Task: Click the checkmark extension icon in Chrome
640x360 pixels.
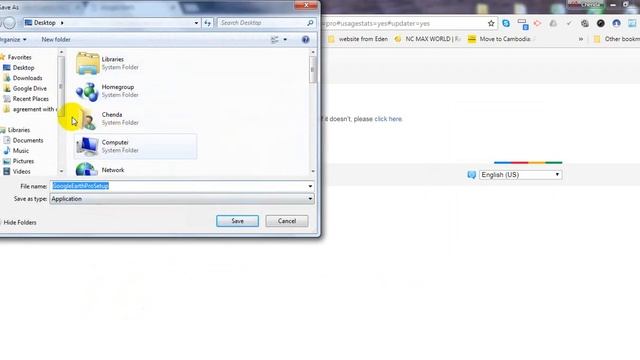Action: 569,24
